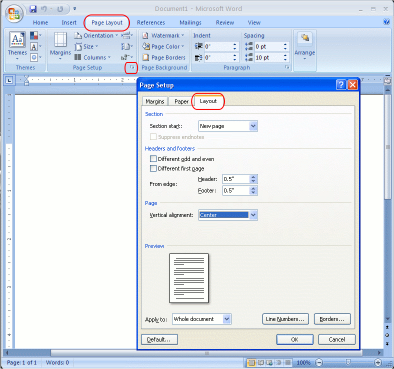Open the Review ribbon tab
Screen dimensions: 394x369
coord(225,22)
